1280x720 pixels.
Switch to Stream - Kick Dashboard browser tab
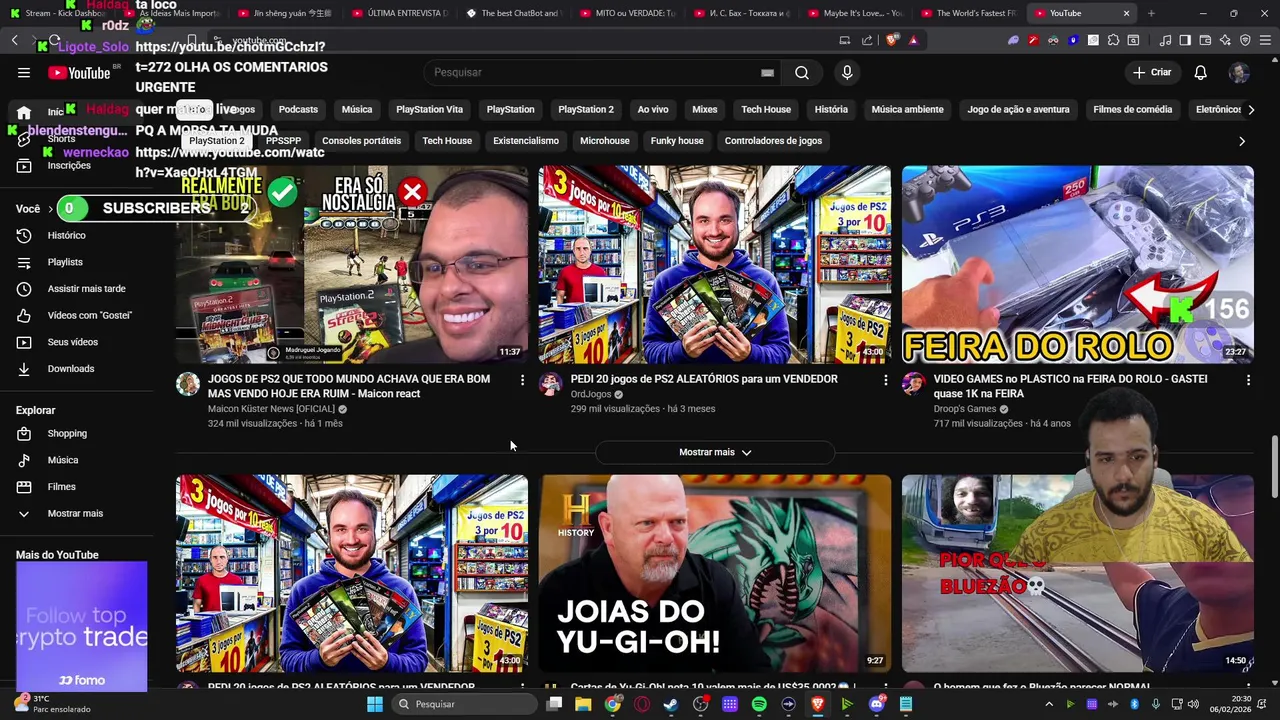[x=58, y=13]
